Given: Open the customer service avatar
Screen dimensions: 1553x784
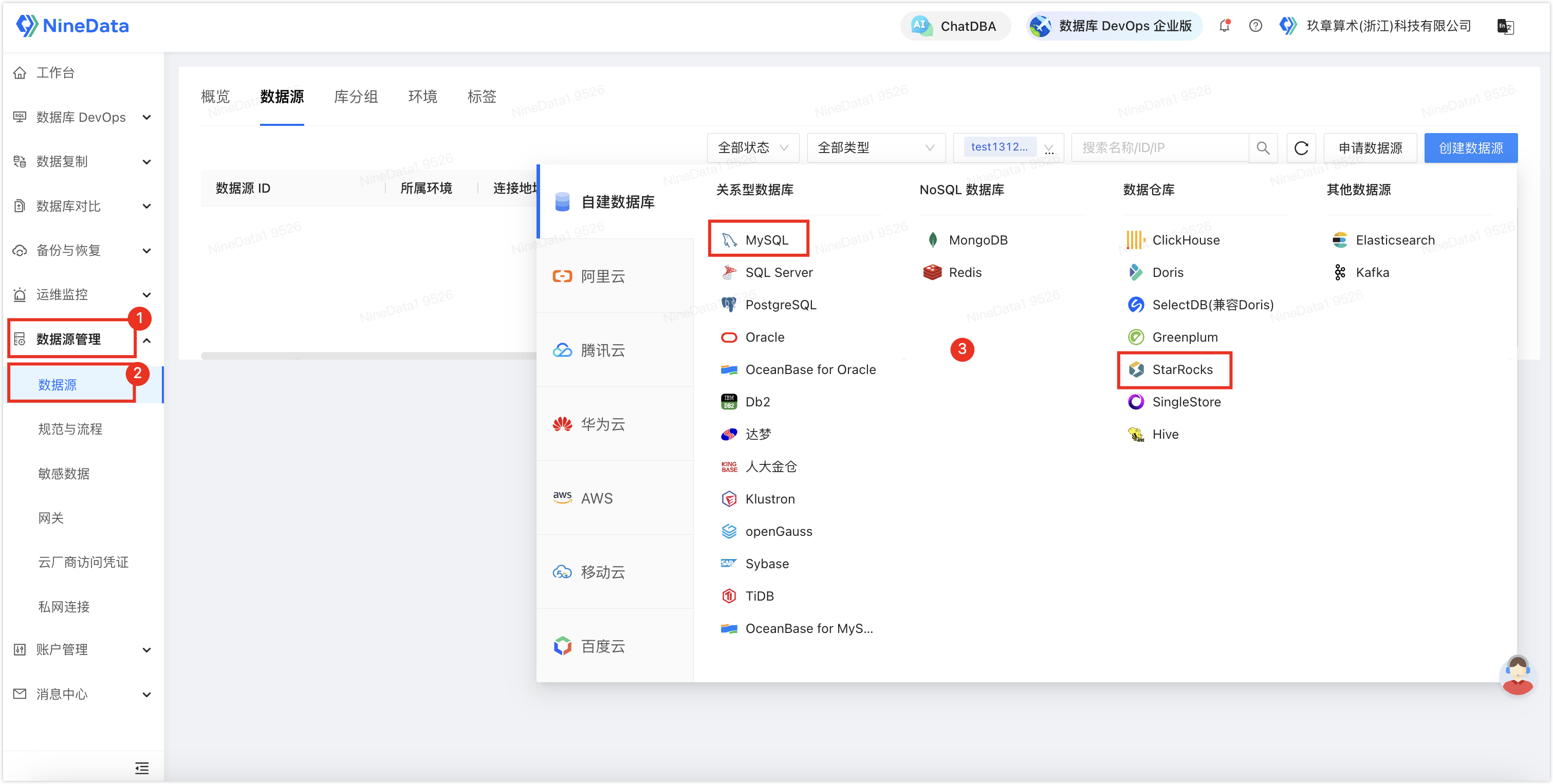Looking at the screenshot, I should click(x=1517, y=675).
